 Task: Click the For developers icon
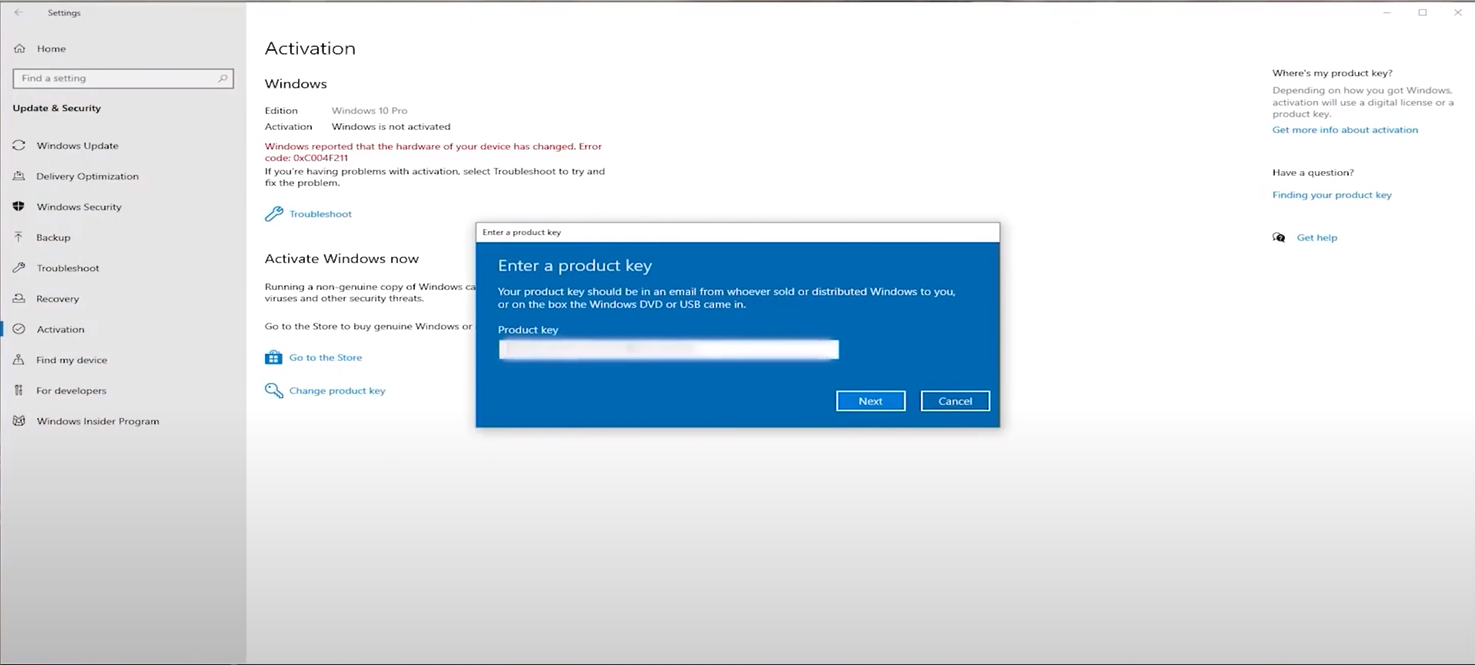coord(19,390)
